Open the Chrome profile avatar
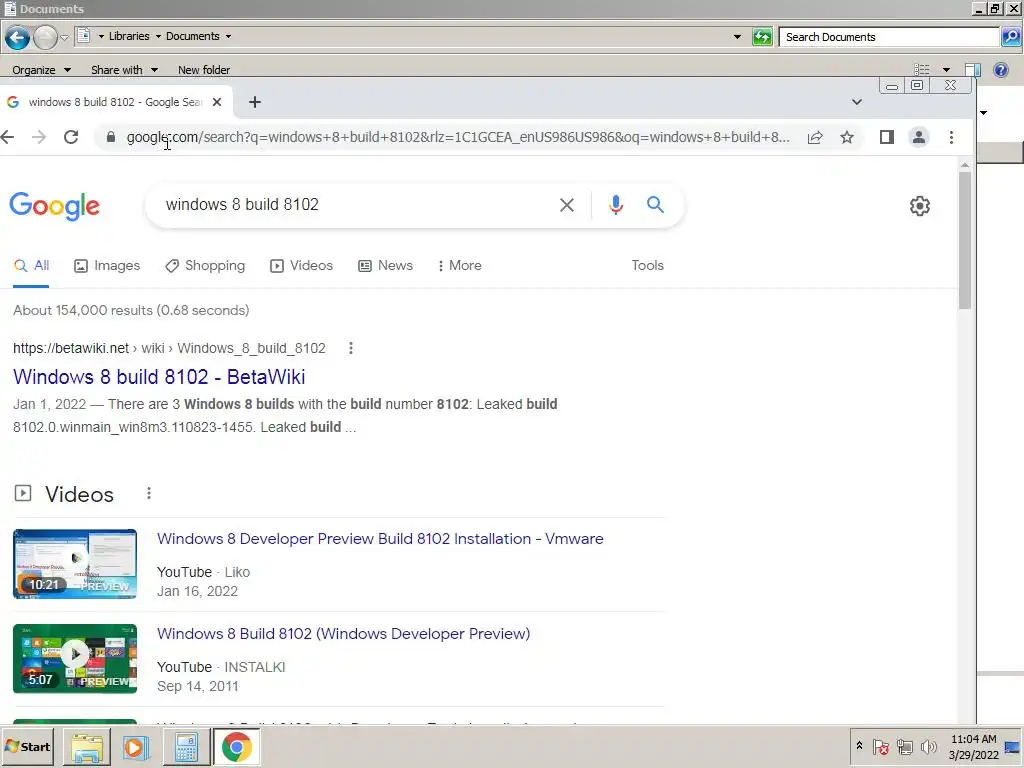The width and height of the screenshot is (1024, 768). tap(919, 137)
